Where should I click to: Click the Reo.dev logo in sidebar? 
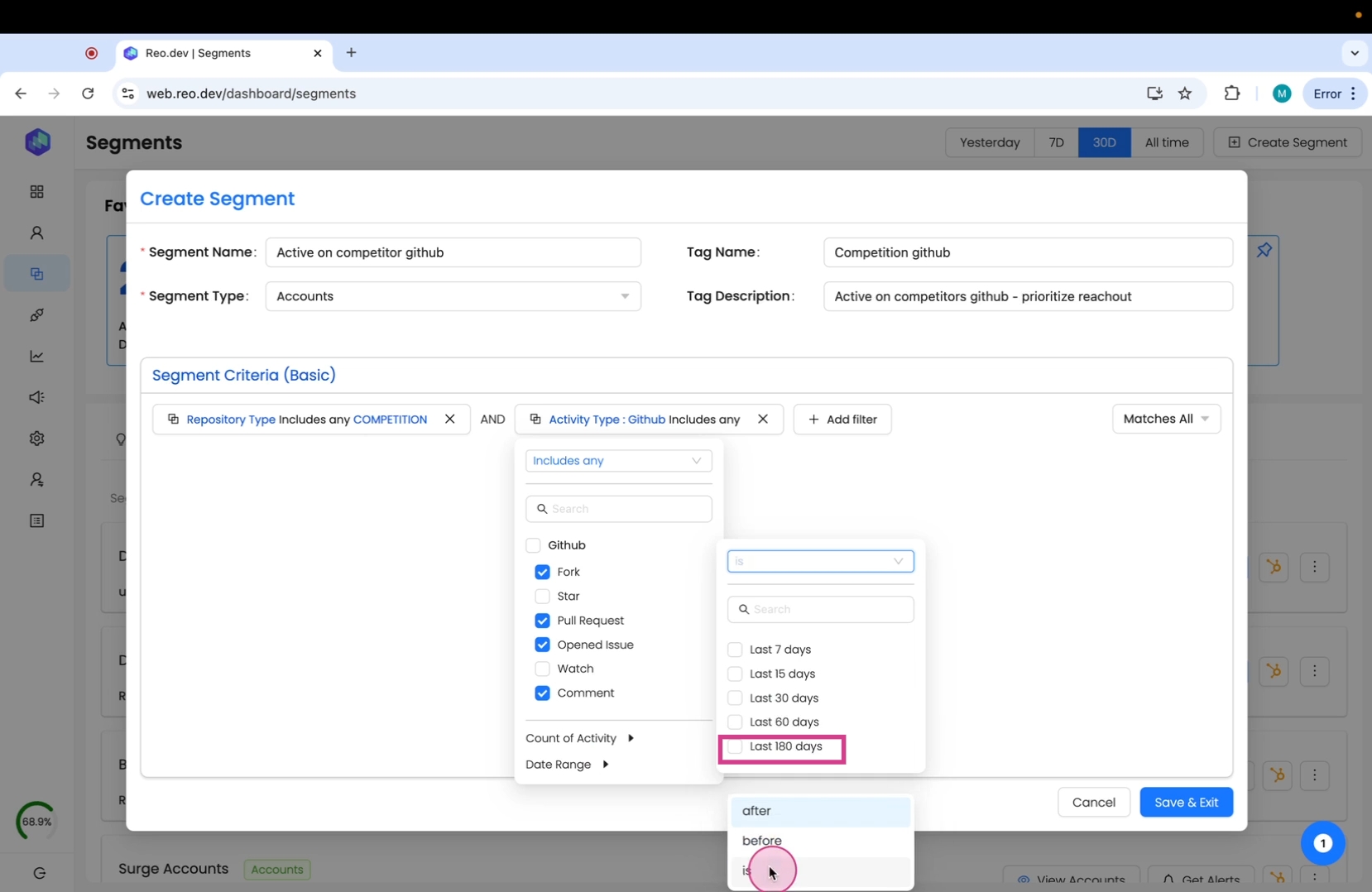(x=37, y=142)
